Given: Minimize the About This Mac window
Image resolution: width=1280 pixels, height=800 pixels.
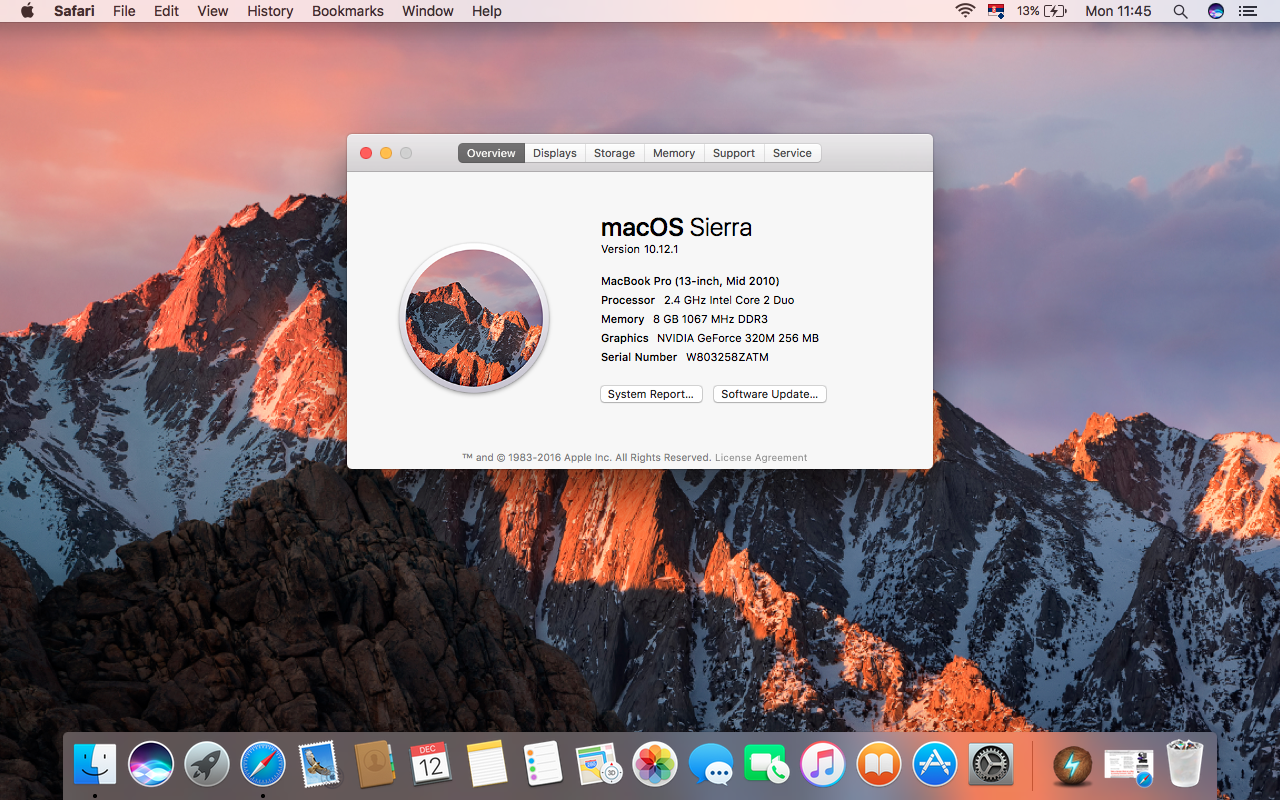Looking at the screenshot, I should pos(386,153).
